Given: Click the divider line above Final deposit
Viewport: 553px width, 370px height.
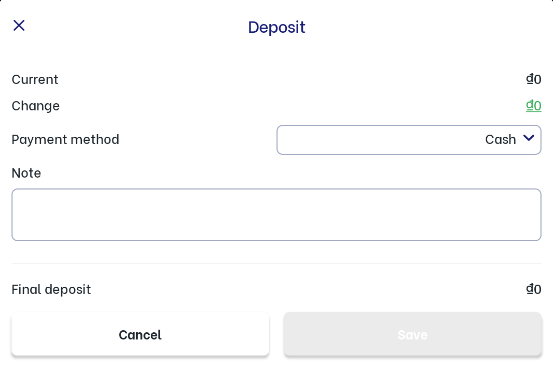Looking at the screenshot, I should [276, 263].
